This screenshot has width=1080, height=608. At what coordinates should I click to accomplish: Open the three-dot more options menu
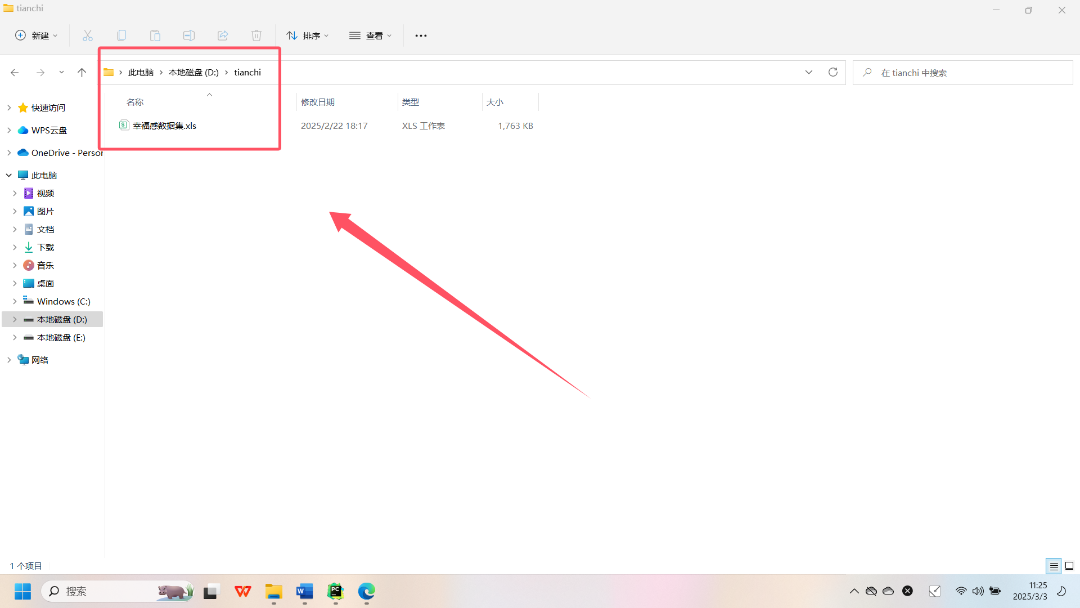pos(421,35)
